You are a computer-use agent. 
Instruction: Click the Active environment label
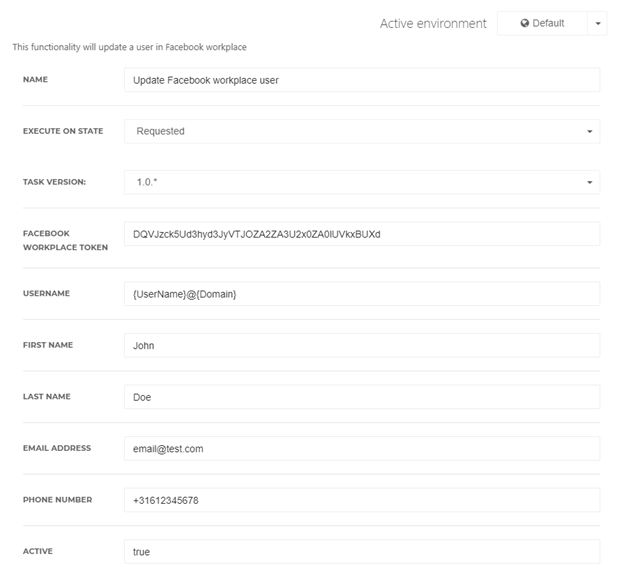(433, 23)
